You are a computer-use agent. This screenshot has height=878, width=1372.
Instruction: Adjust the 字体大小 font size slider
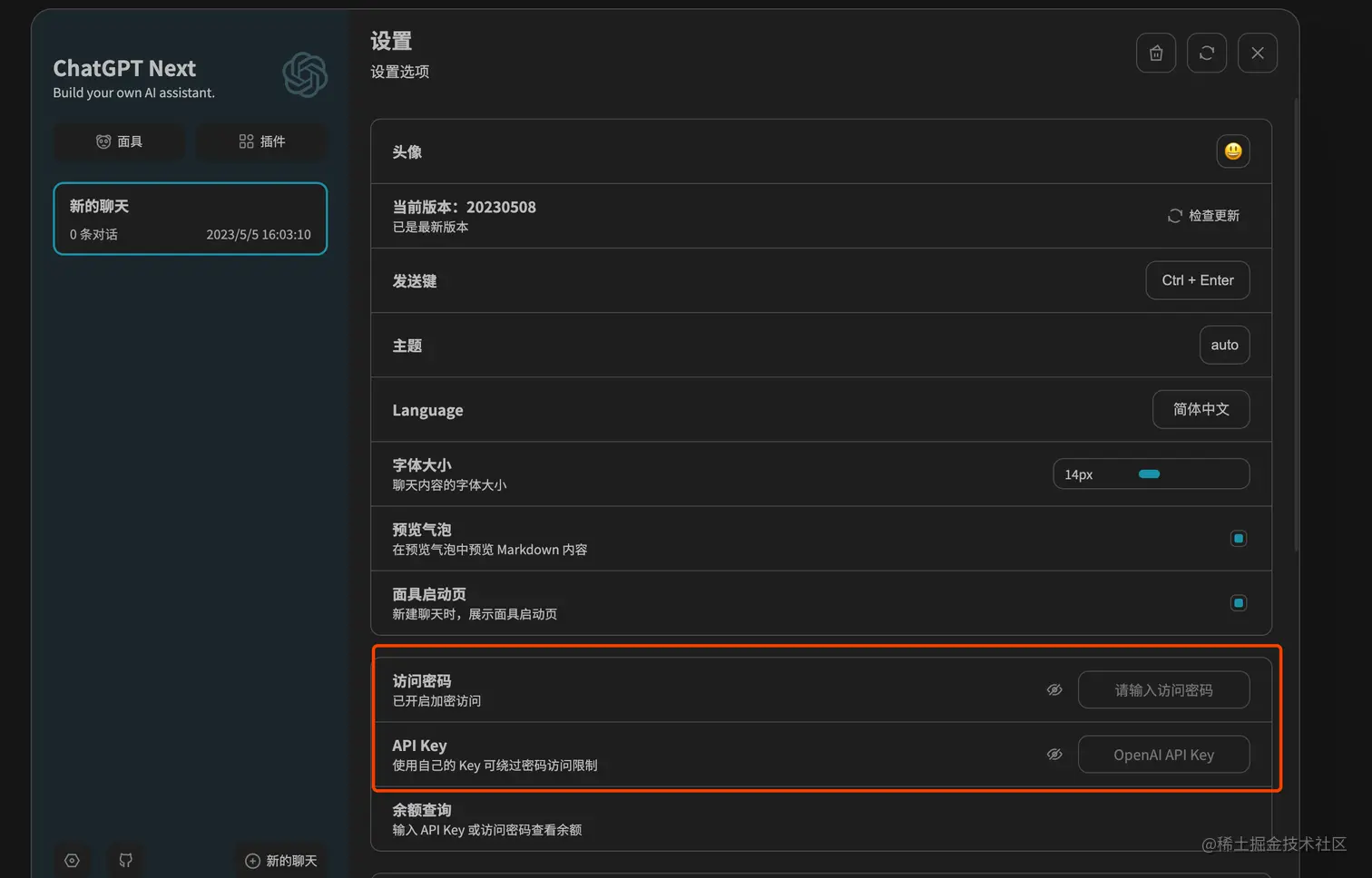(x=1151, y=473)
